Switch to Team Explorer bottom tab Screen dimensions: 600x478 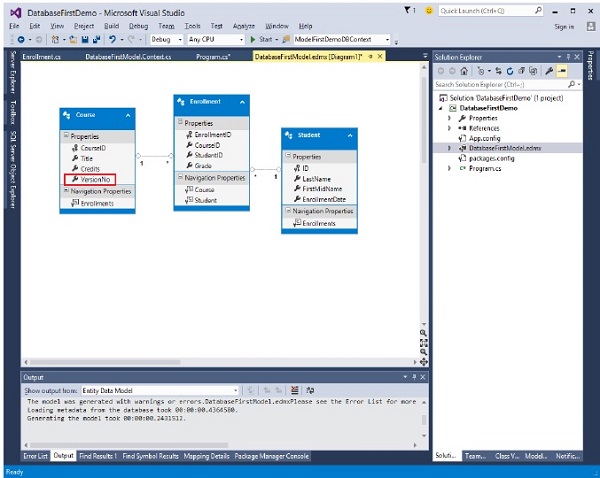475,456
